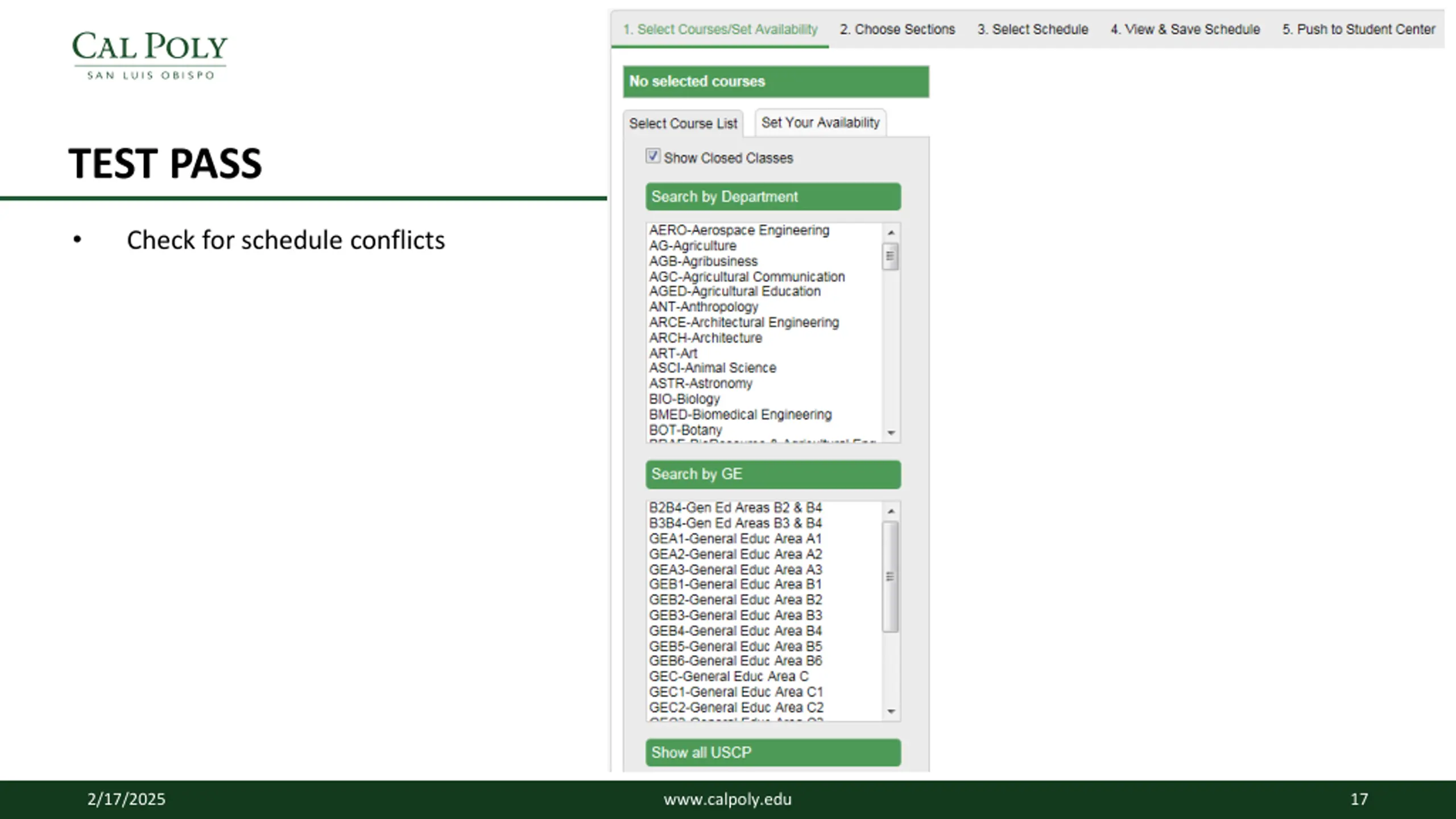Click the Cal Poly logo

pos(150,55)
